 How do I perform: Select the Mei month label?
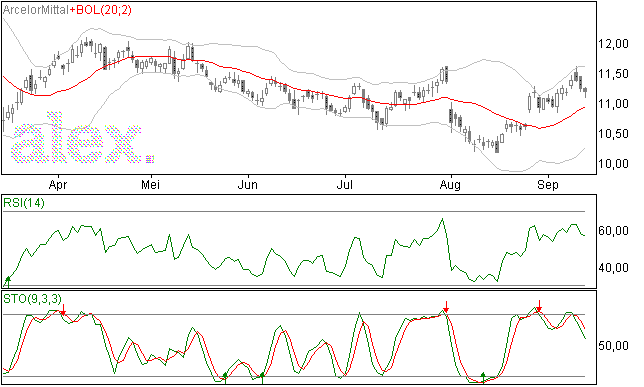(x=150, y=185)
